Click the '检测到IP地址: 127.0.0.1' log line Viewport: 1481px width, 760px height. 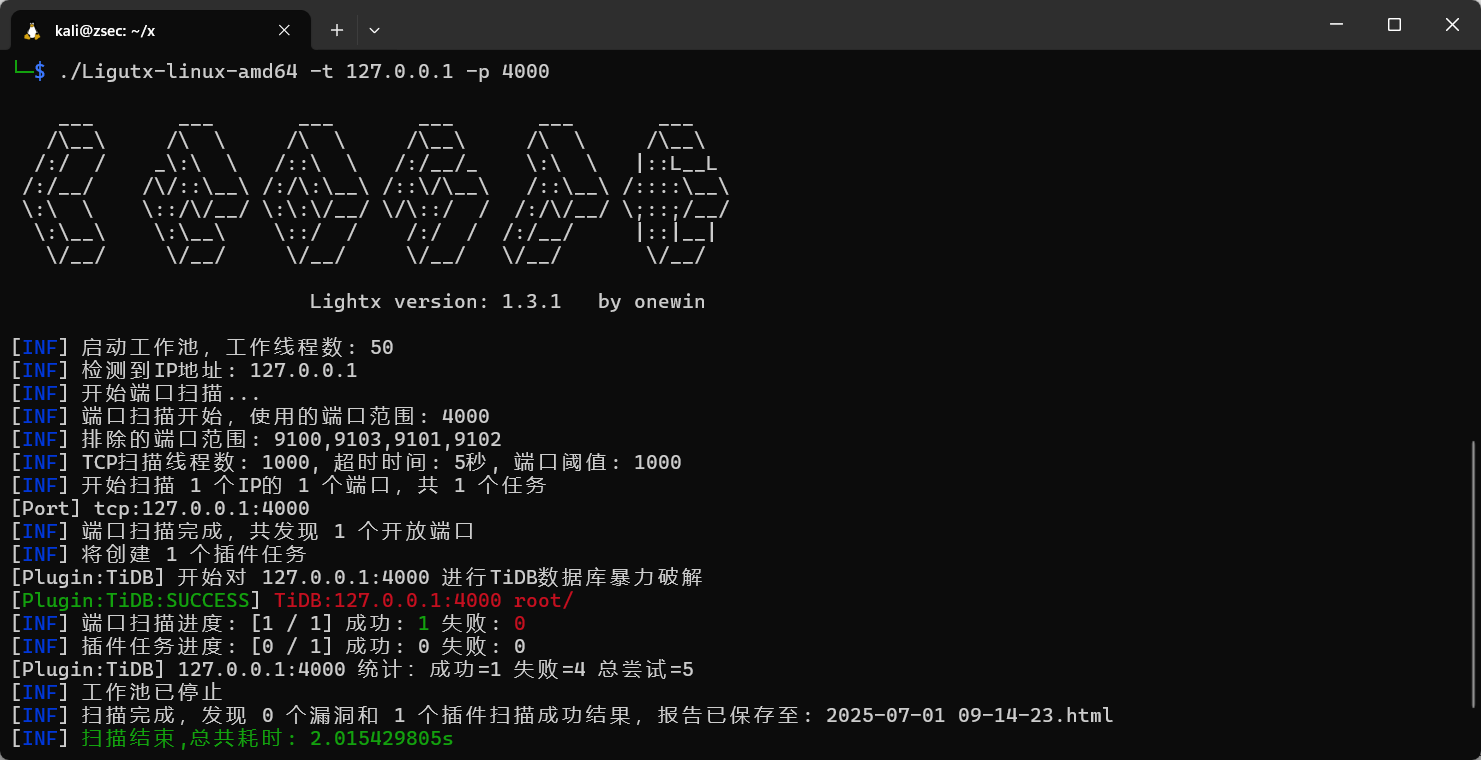point(184,370)
